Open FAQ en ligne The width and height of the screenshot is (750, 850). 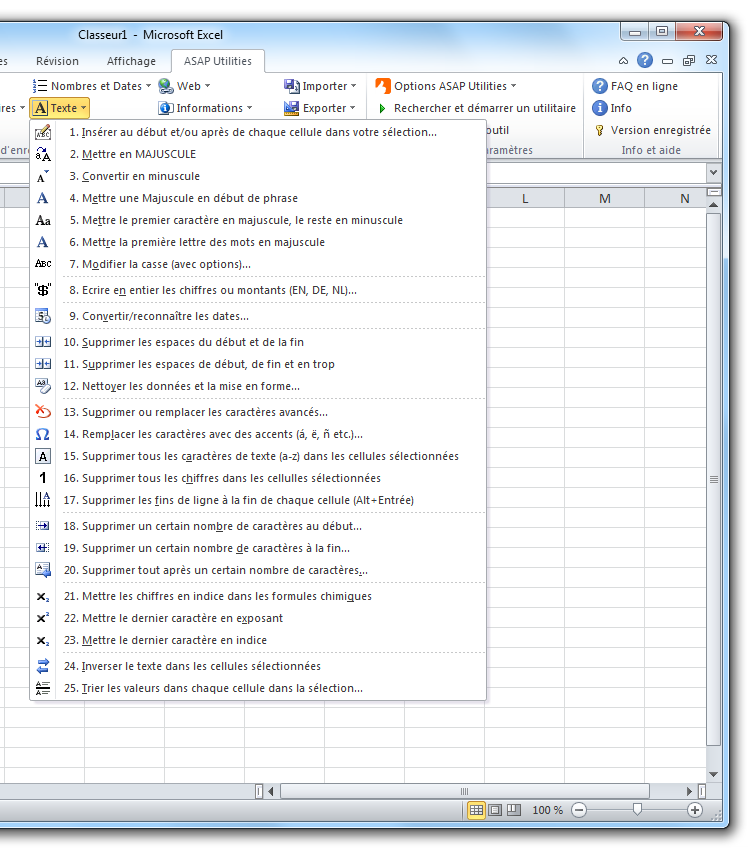tap(635, 86)
